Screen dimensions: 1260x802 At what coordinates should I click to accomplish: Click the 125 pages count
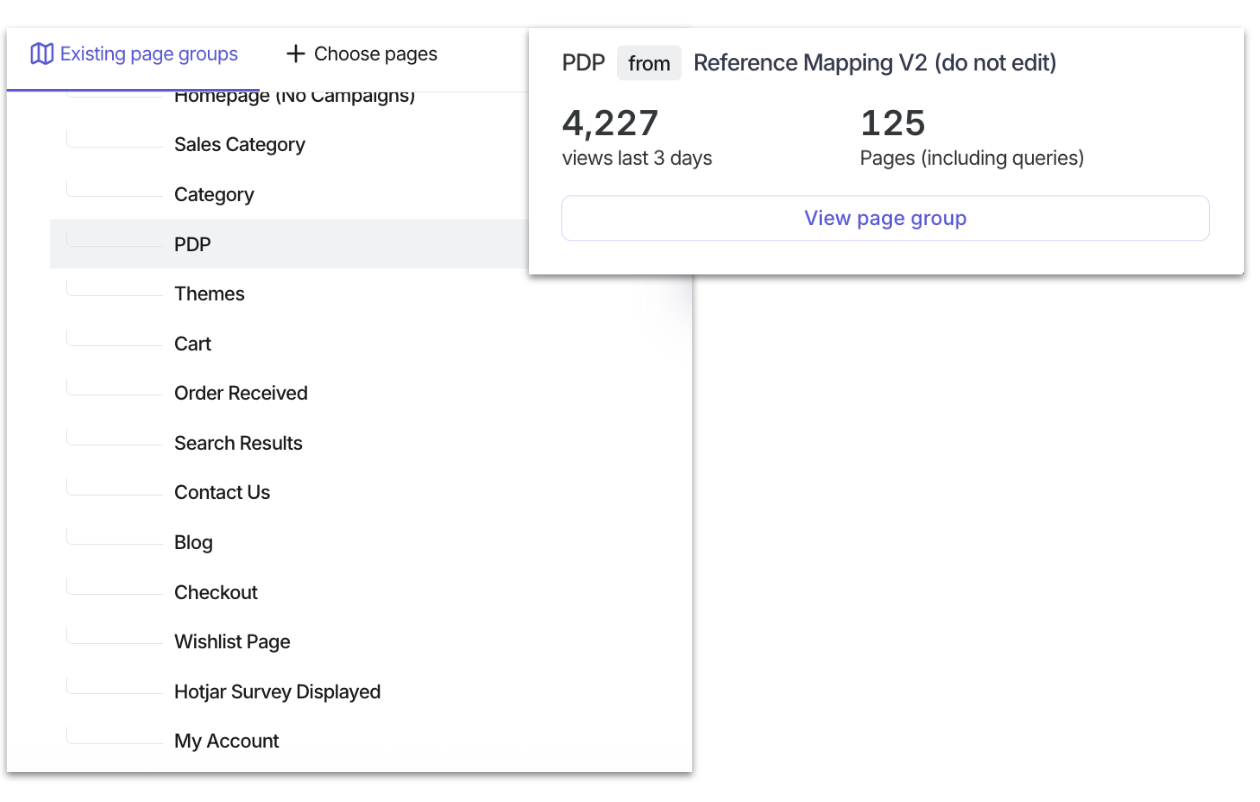pos(893,123)
